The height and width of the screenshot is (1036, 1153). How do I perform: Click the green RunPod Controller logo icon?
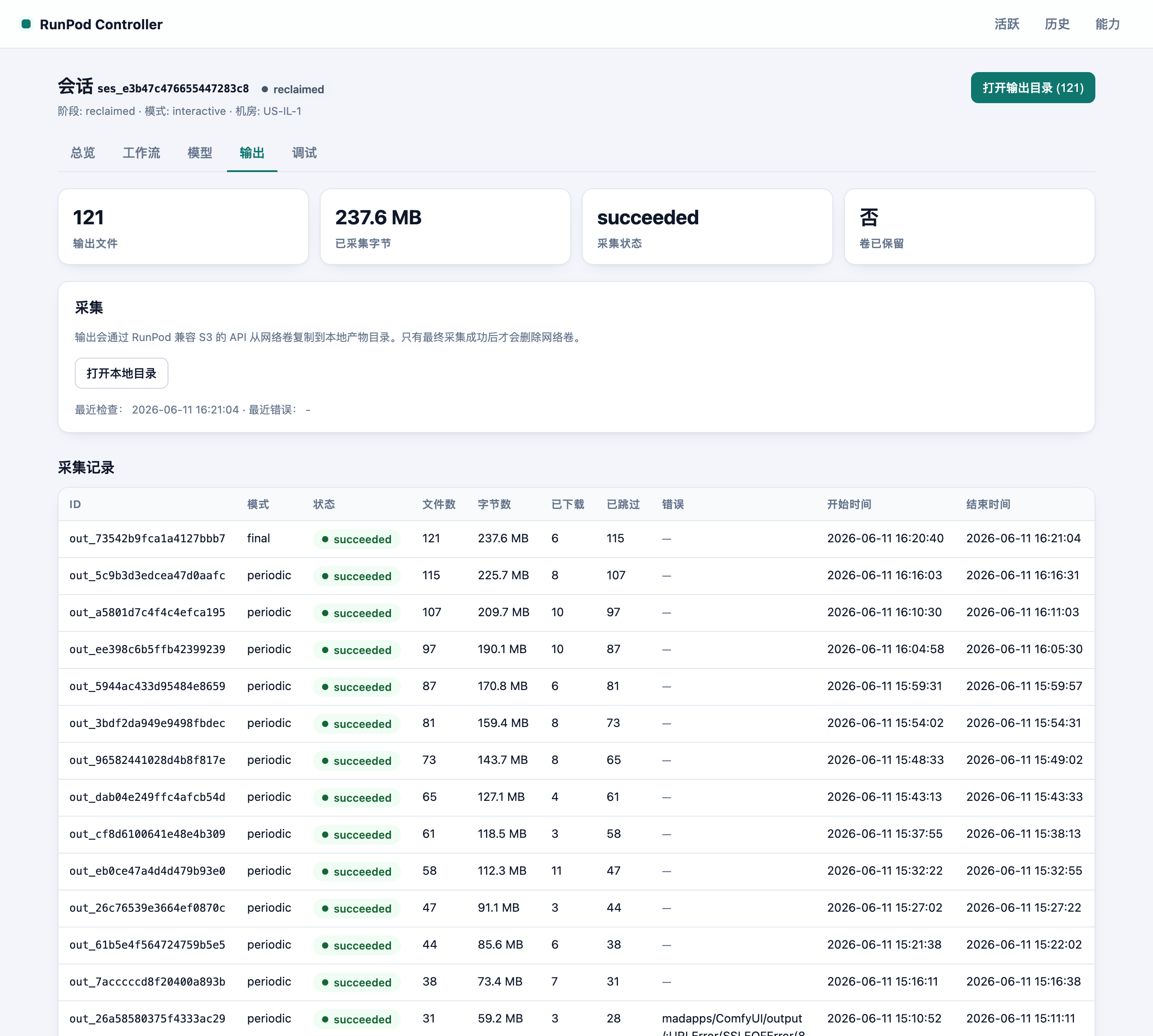click(26, 24)
